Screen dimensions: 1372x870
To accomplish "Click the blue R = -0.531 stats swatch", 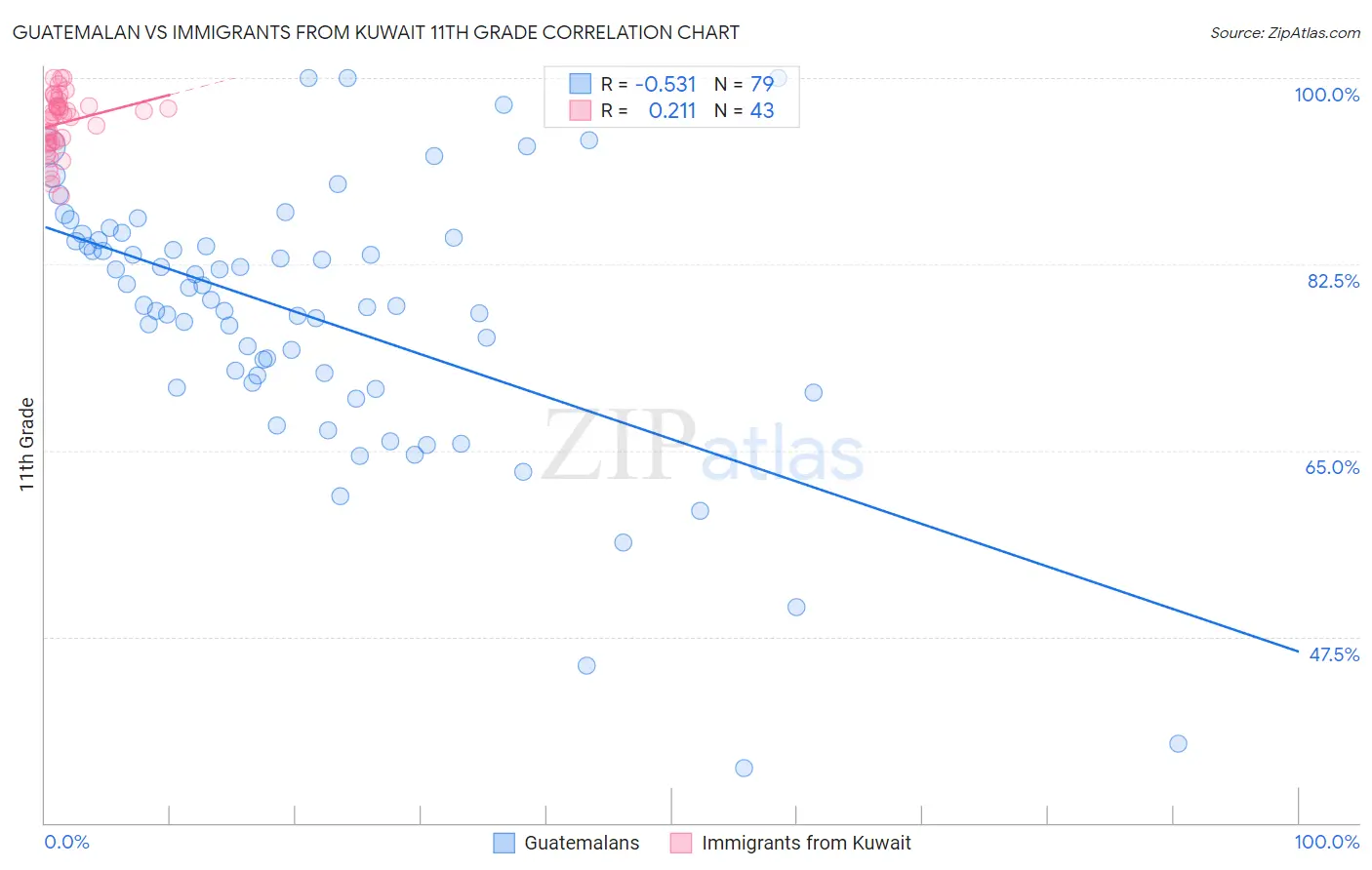I will point(581,84).
